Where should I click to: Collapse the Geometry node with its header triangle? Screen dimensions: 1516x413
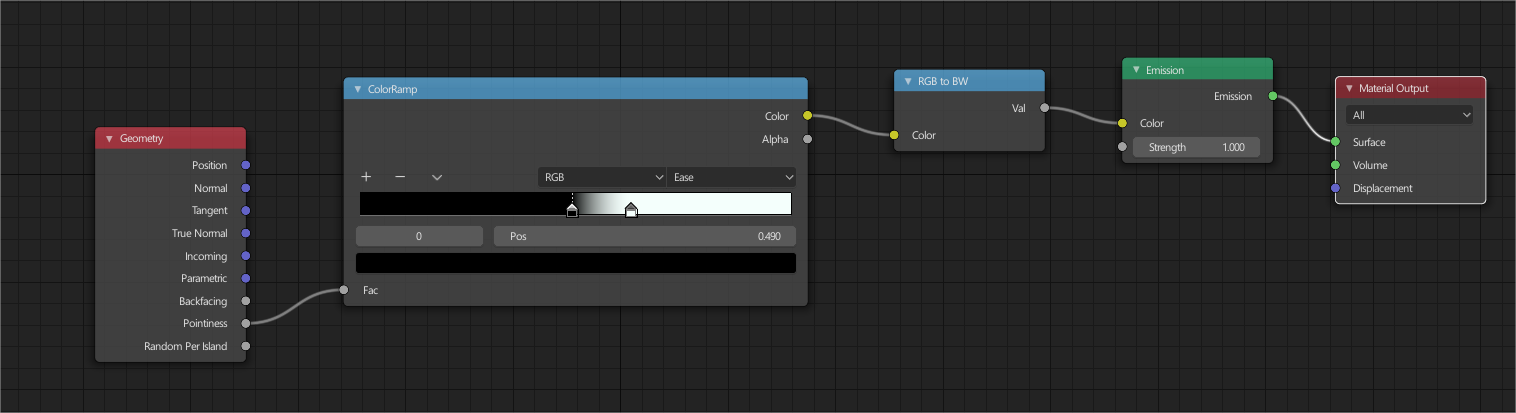coord(109,138)
